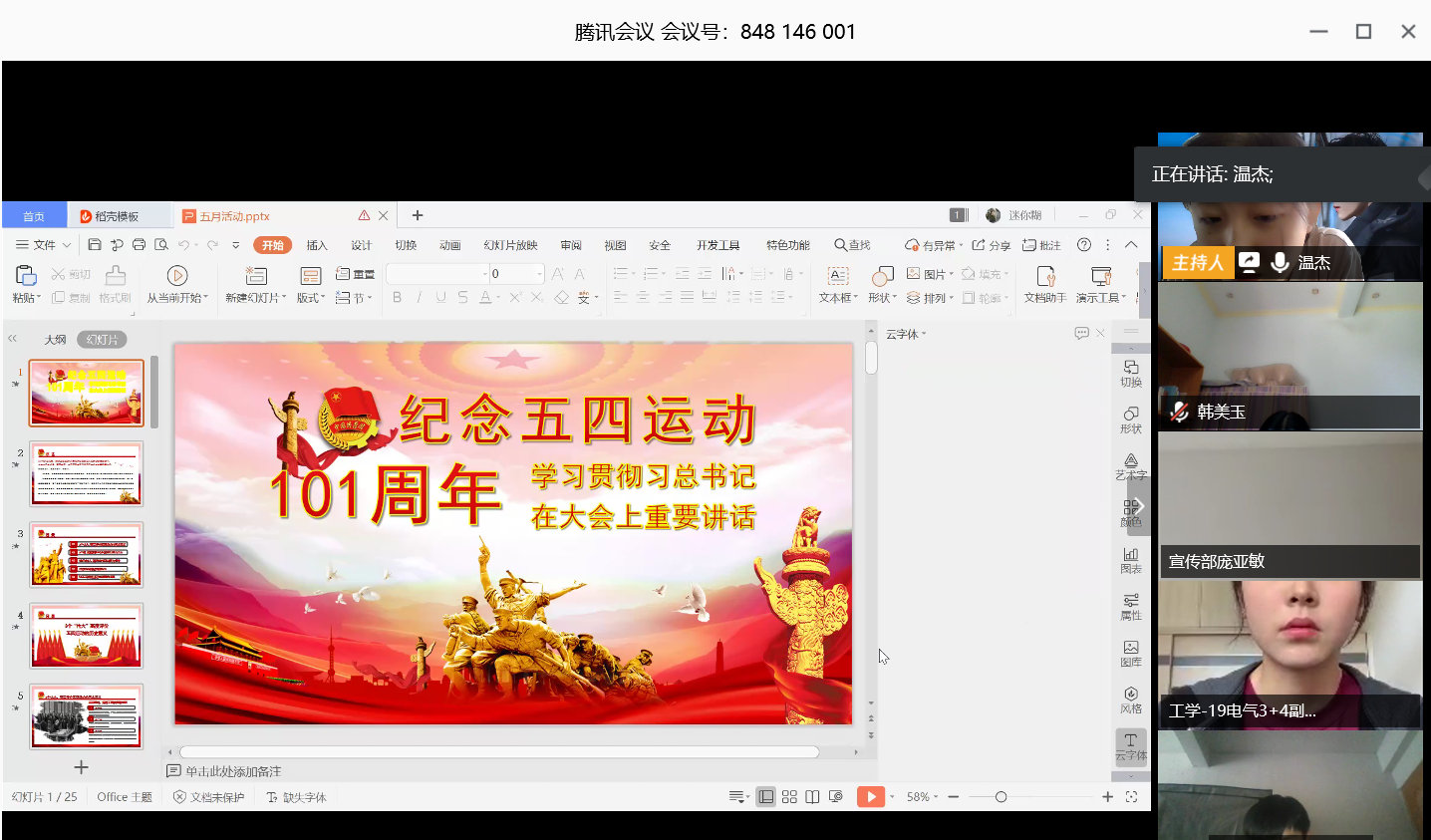The width and height of the screenshot is (1431, 840).
Task: Switch the slide panel to 大纲 outline mode
Action: point(55,340)
